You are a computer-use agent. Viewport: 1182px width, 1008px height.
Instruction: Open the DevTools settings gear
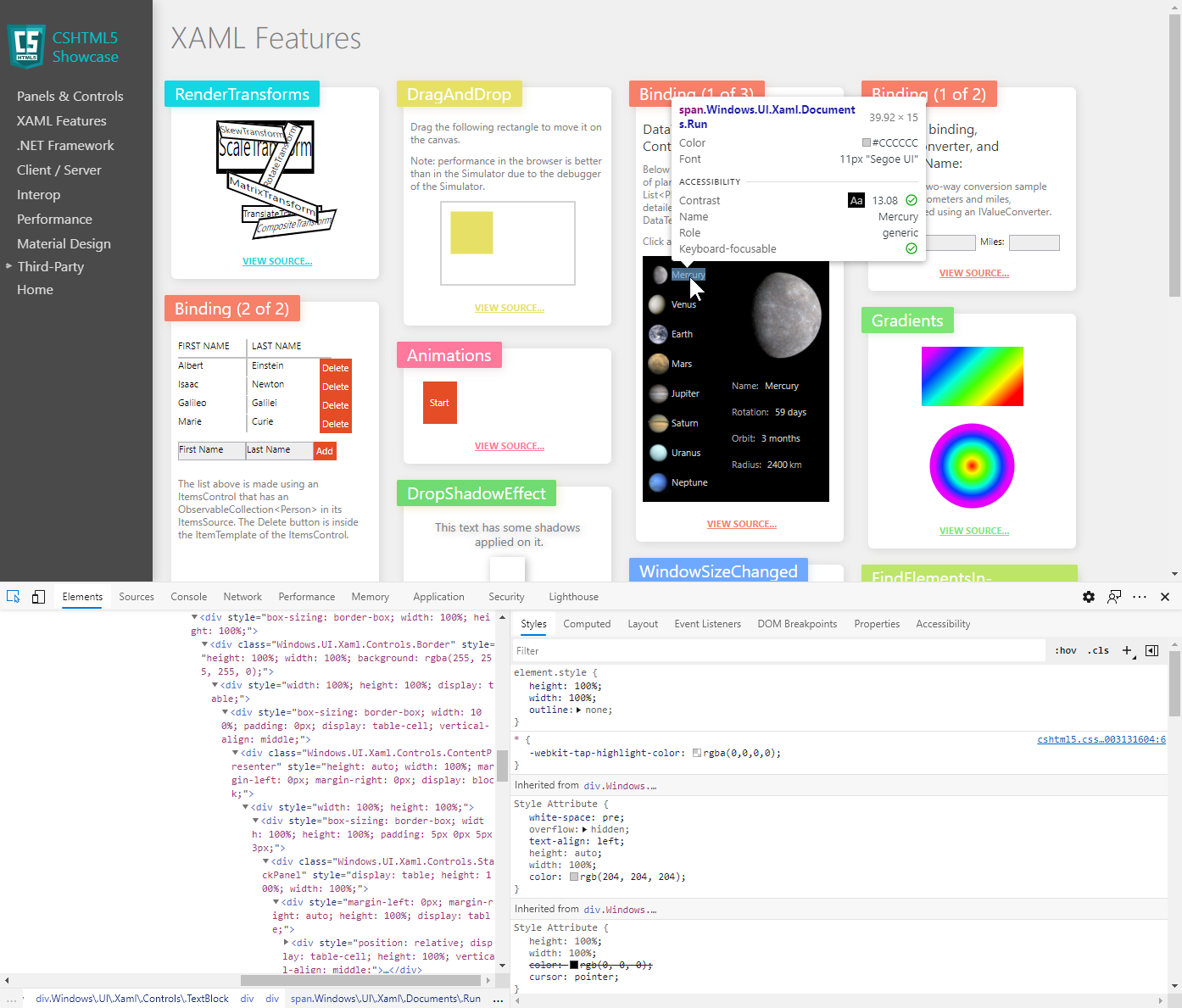point(1088,596)
